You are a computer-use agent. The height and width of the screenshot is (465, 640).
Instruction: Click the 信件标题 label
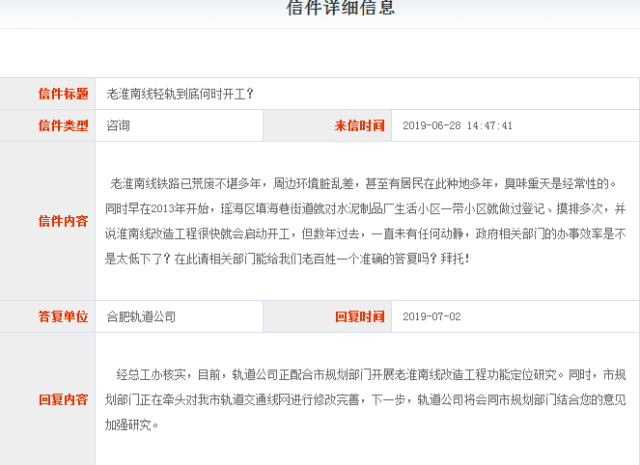pyautogui.click(x=63, y=94)
